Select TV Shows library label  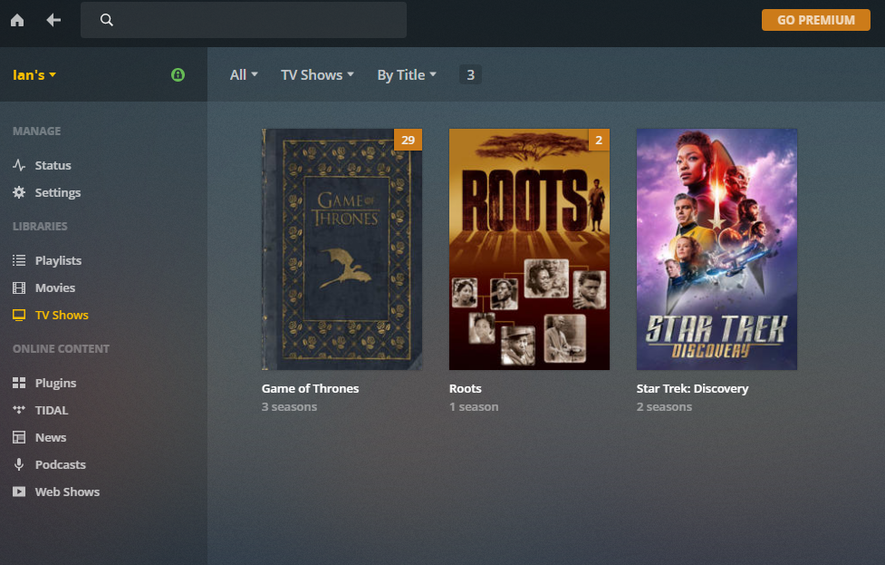coord(62,315)
